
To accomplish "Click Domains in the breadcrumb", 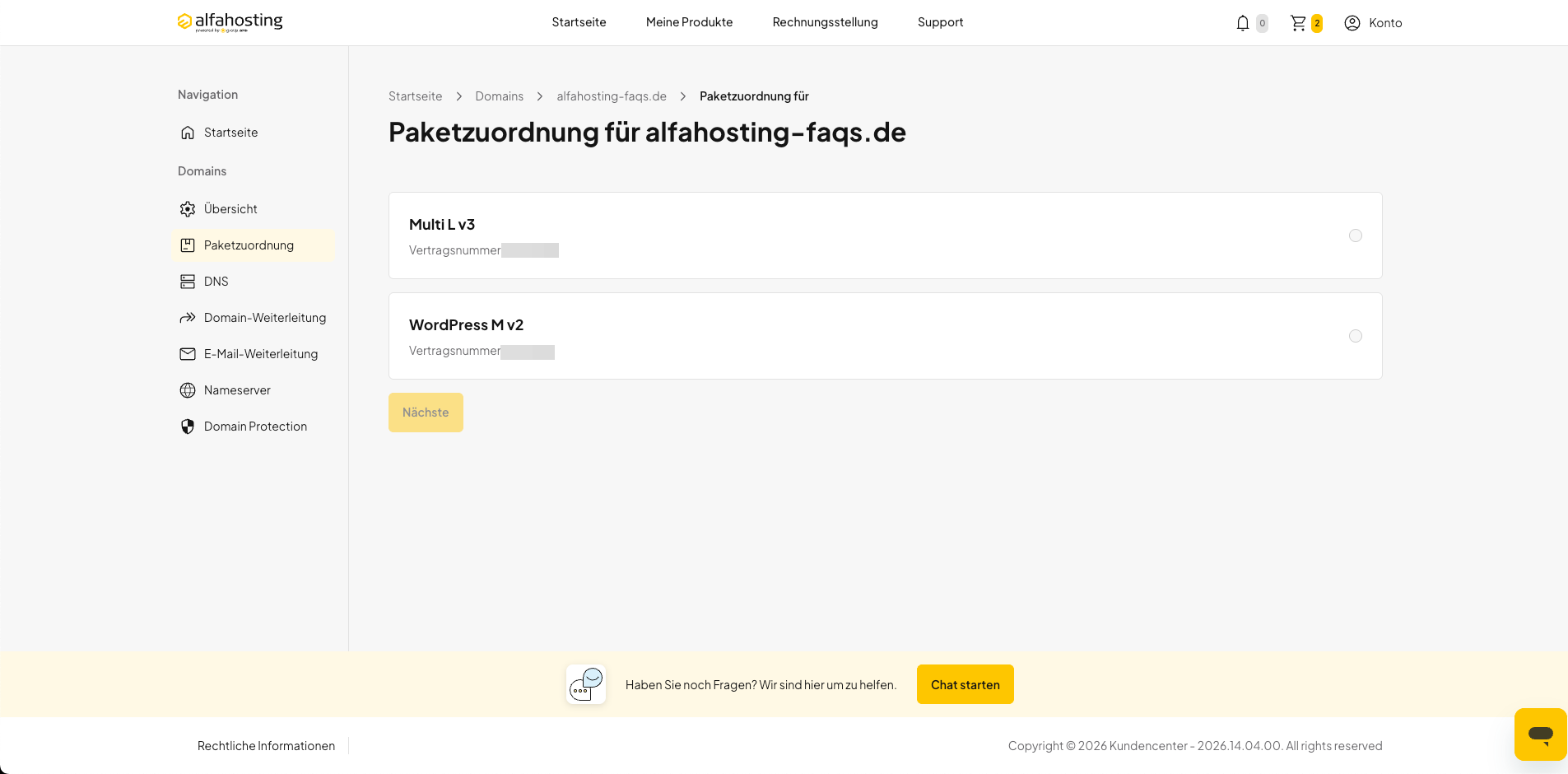I will click(499, 96).
